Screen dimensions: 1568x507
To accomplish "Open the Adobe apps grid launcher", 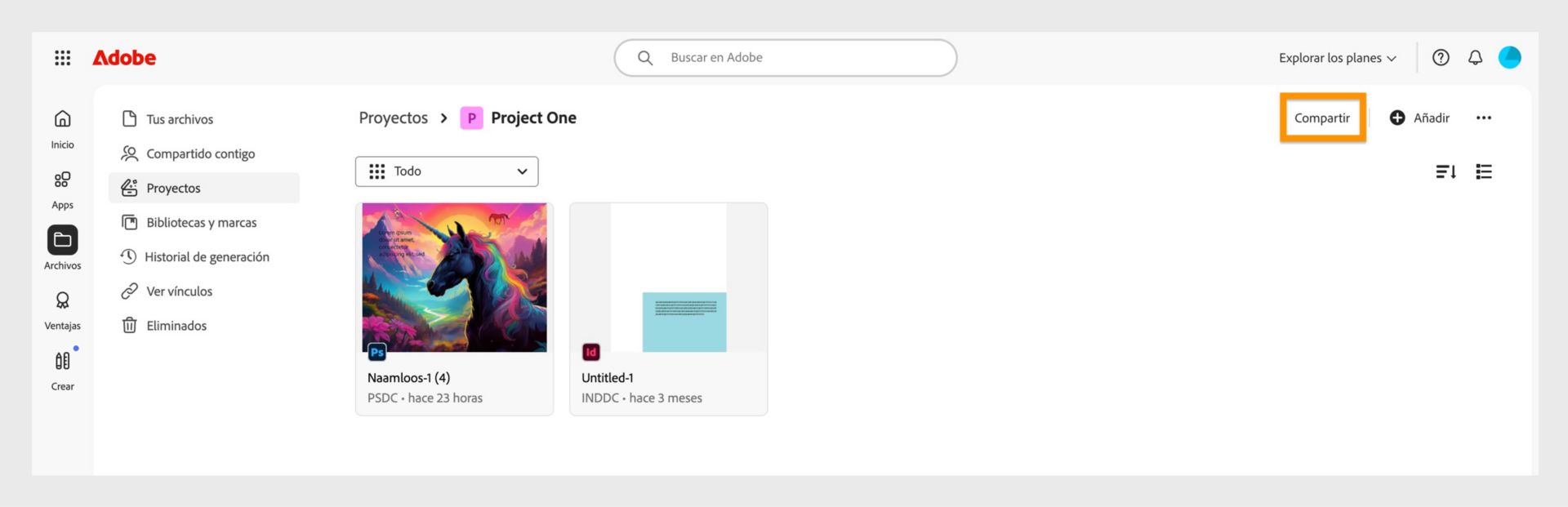I will tap(62, 58).
